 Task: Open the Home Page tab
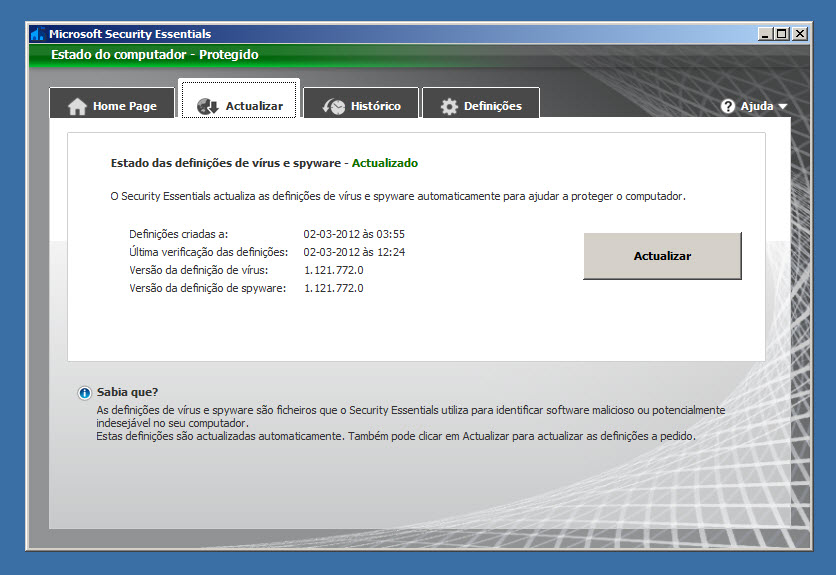(112, 104)
